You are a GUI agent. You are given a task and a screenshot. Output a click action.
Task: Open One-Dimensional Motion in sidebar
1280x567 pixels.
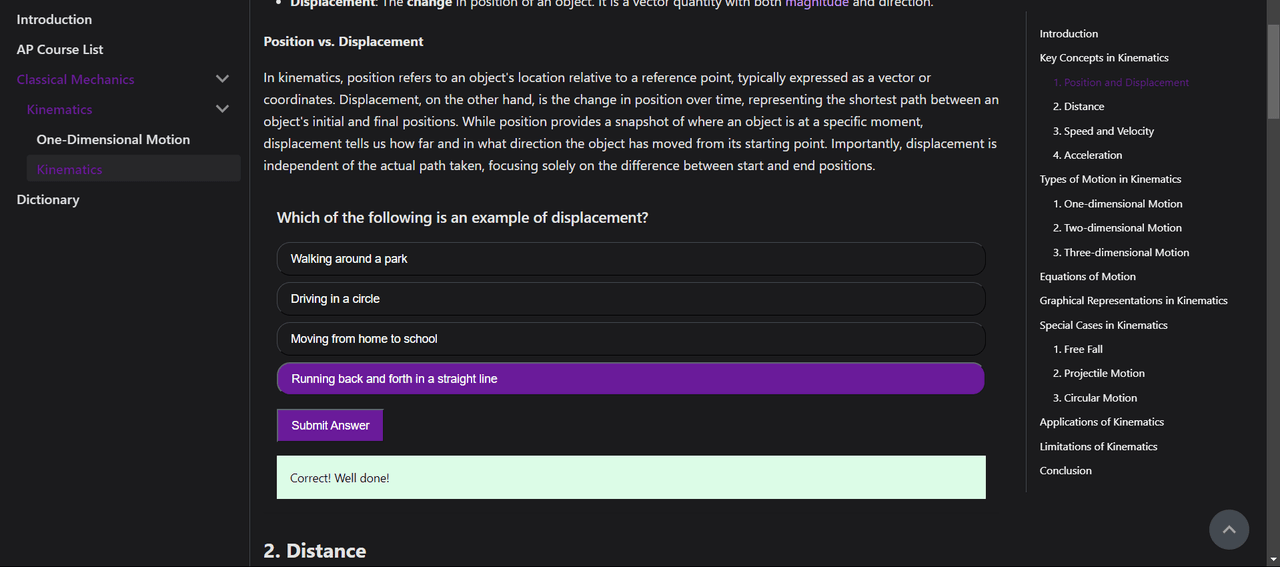[x=113, y=139]
